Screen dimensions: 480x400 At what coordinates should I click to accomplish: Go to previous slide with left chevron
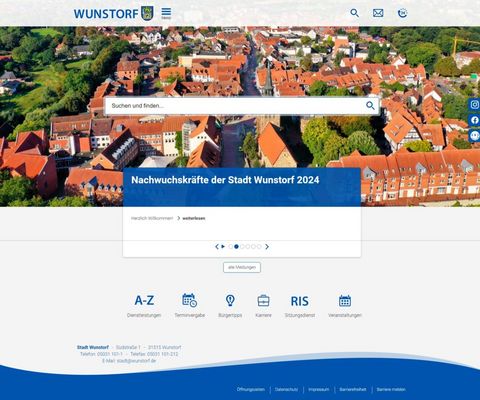[217, 247]
